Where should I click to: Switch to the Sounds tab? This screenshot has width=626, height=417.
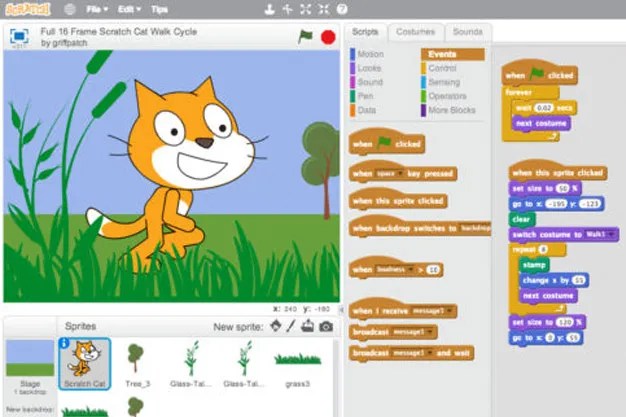[468, 32]
